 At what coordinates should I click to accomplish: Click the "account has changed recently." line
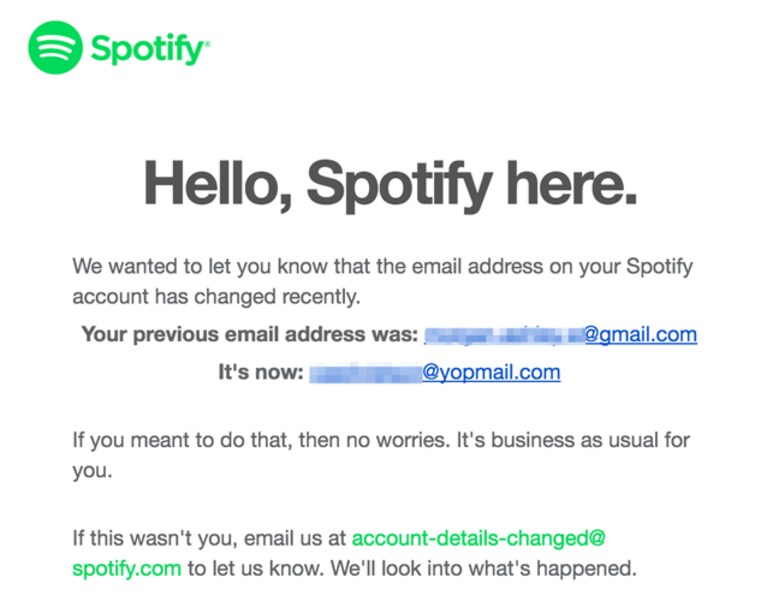click(x=216, y=297)
